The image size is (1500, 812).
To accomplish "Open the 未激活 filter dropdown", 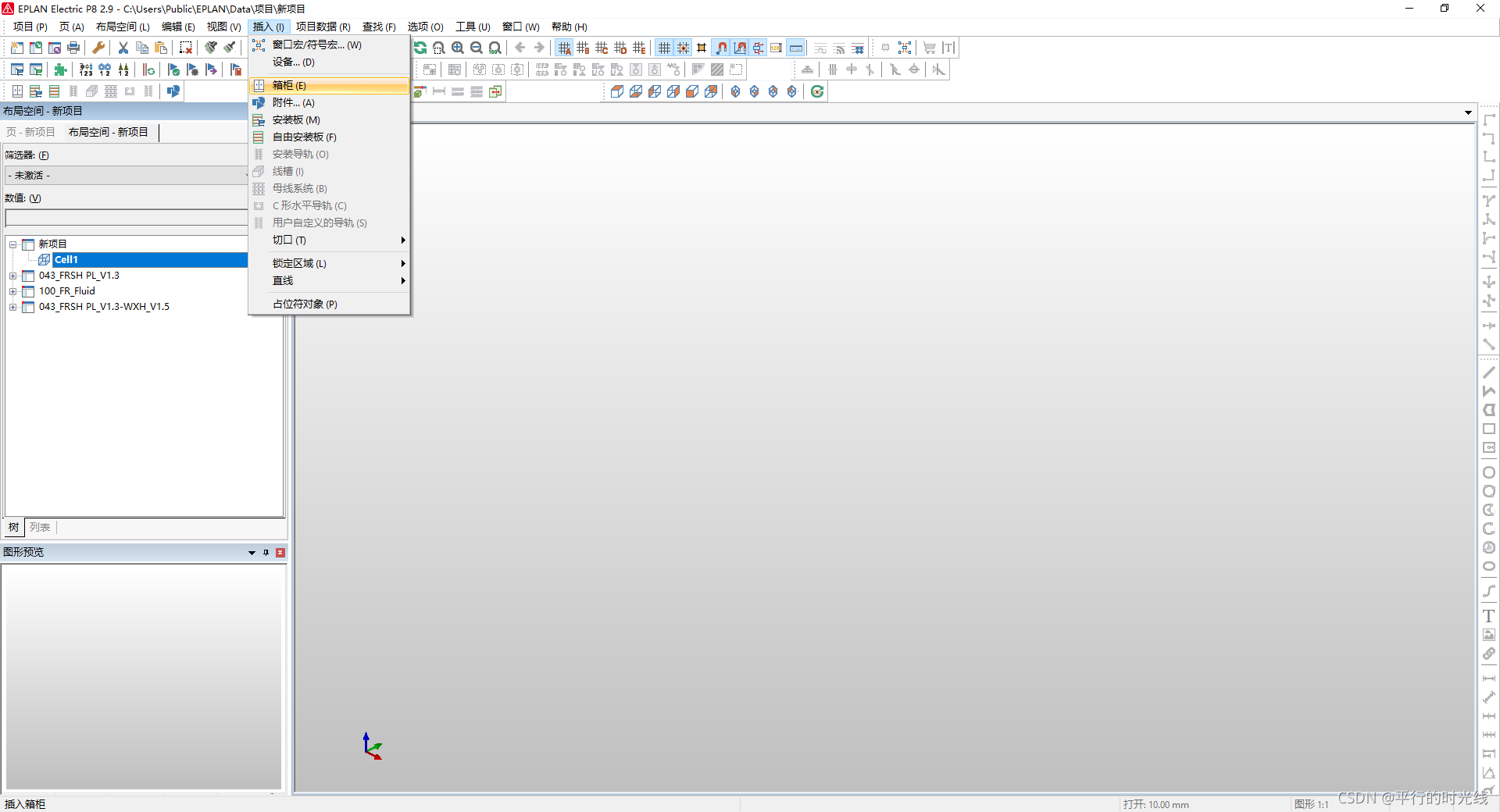I will point(127,176).
